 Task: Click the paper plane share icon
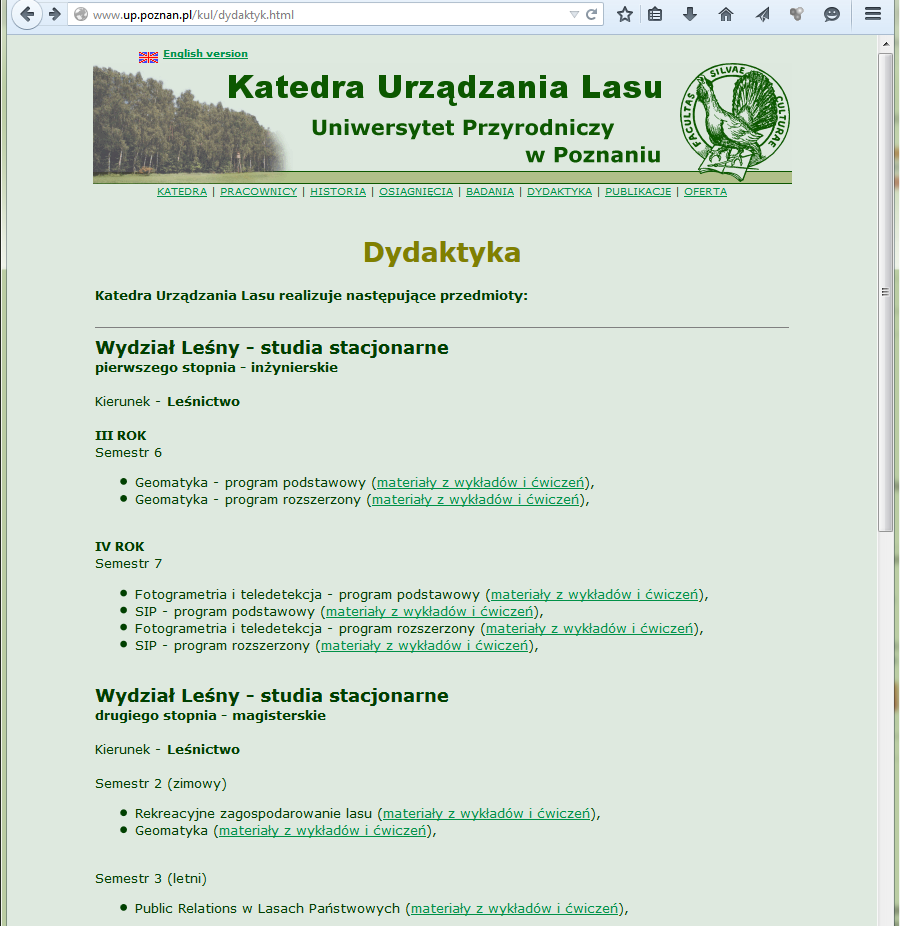pos(762,14)
